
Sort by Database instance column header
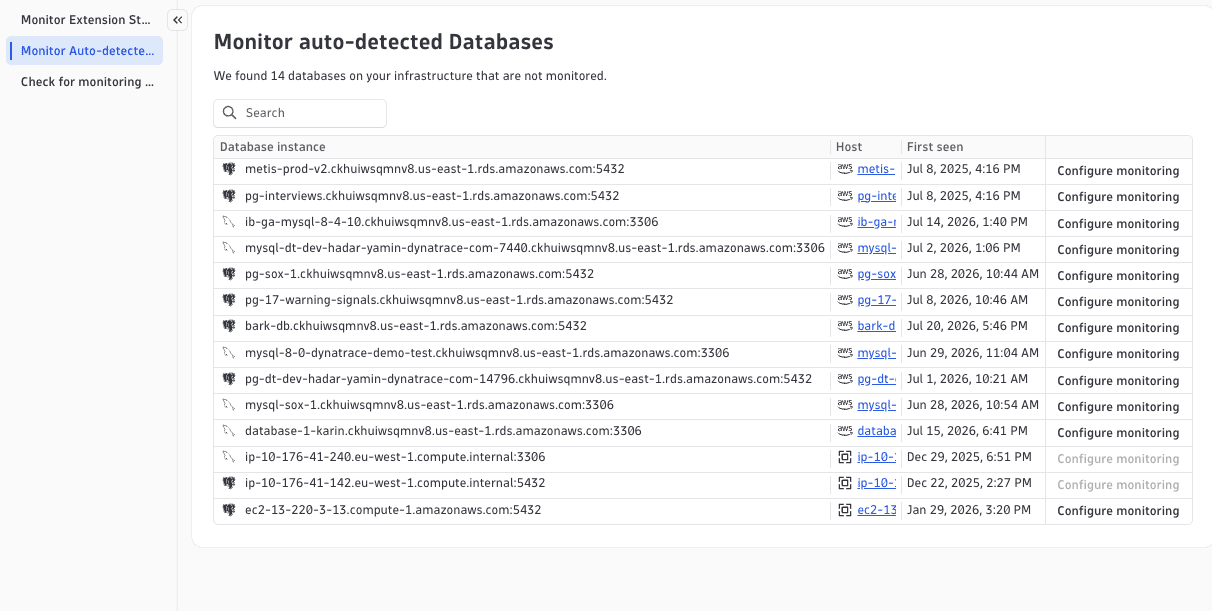tap(272, 147)
